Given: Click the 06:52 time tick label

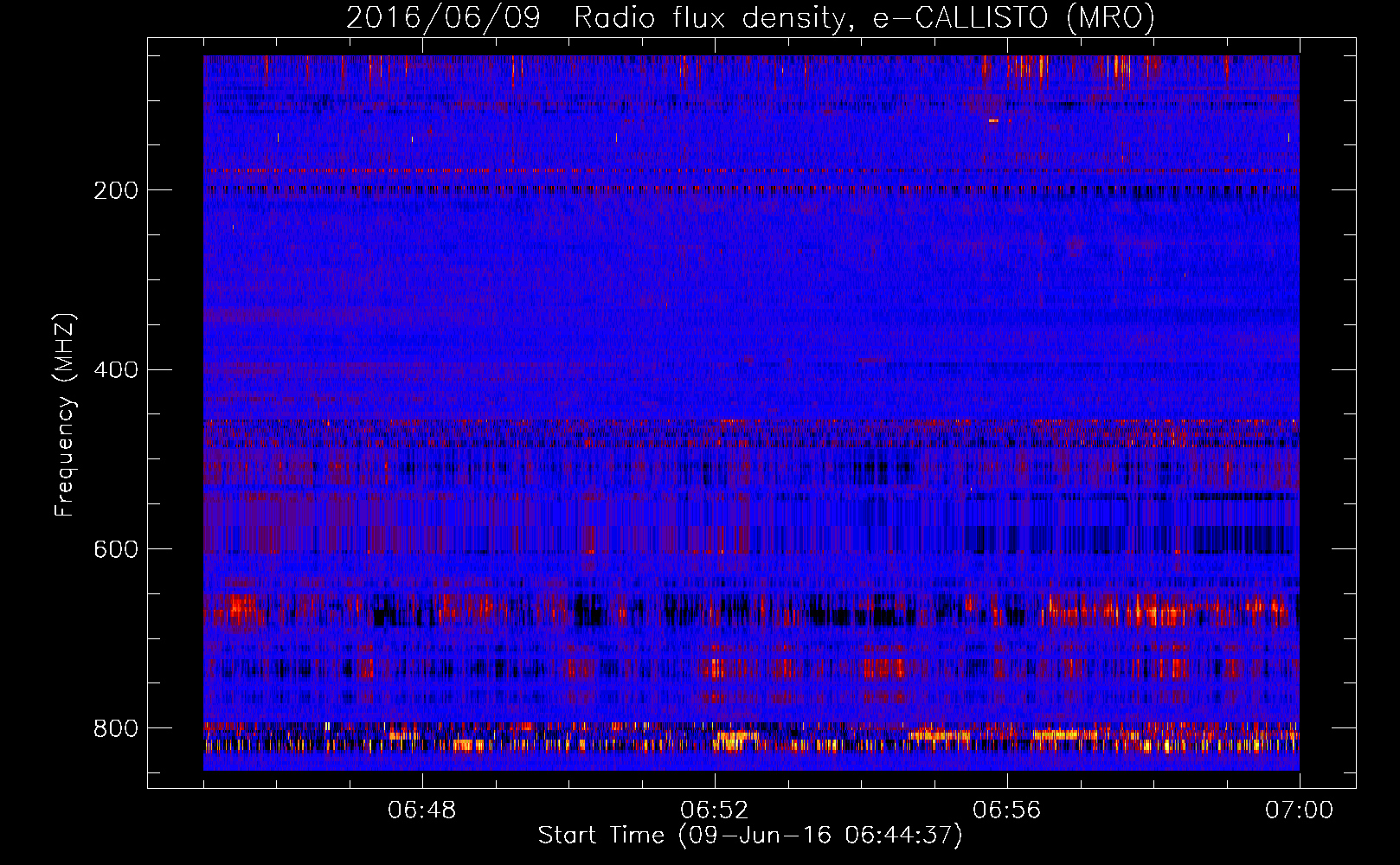Looking at the screenshot, I should (714, 811).
